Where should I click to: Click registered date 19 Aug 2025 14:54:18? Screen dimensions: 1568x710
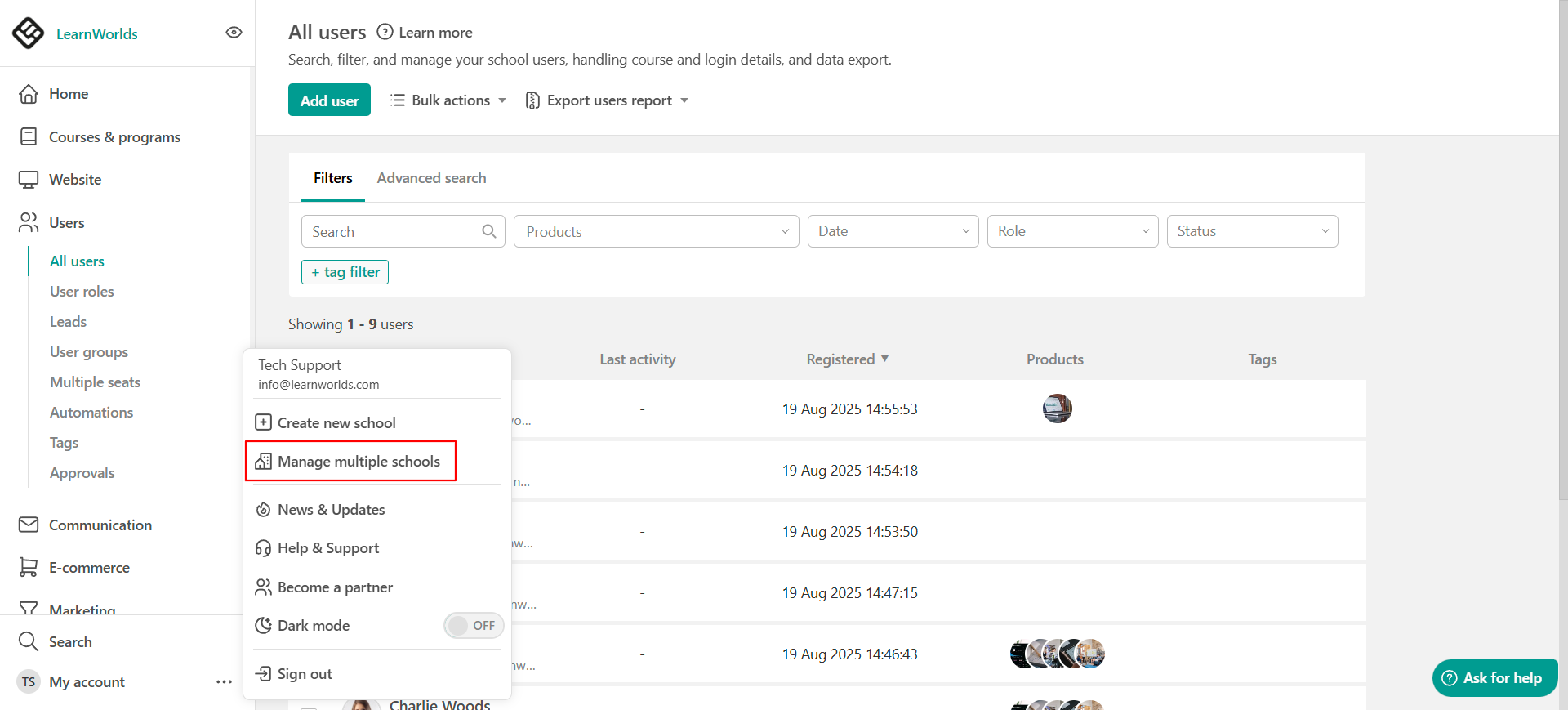[x=849, y=470]
